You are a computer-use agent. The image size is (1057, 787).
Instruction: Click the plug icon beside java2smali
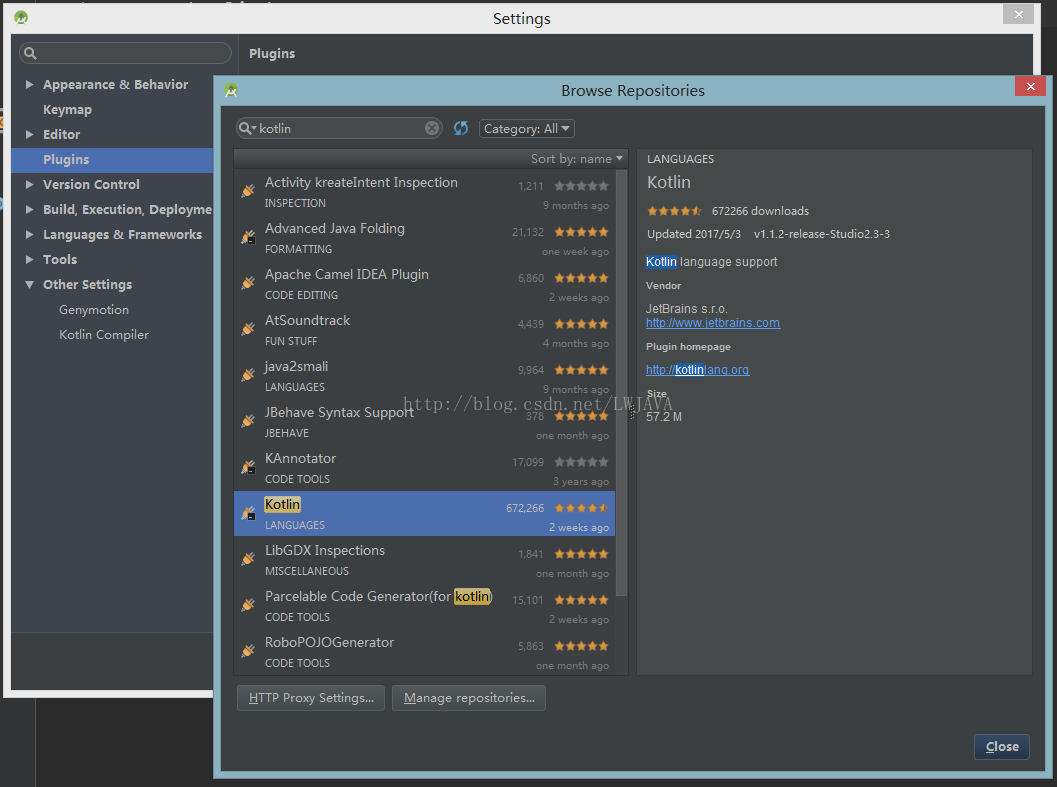248,375
